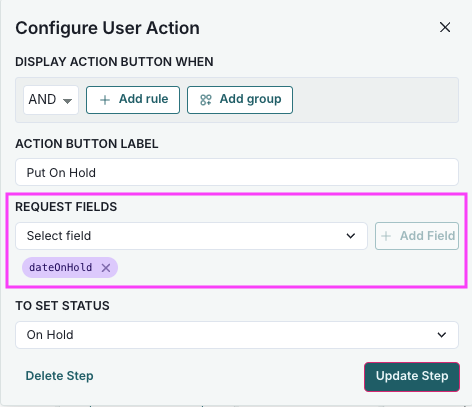Click the plus icon in Add rule

point(105,100)
